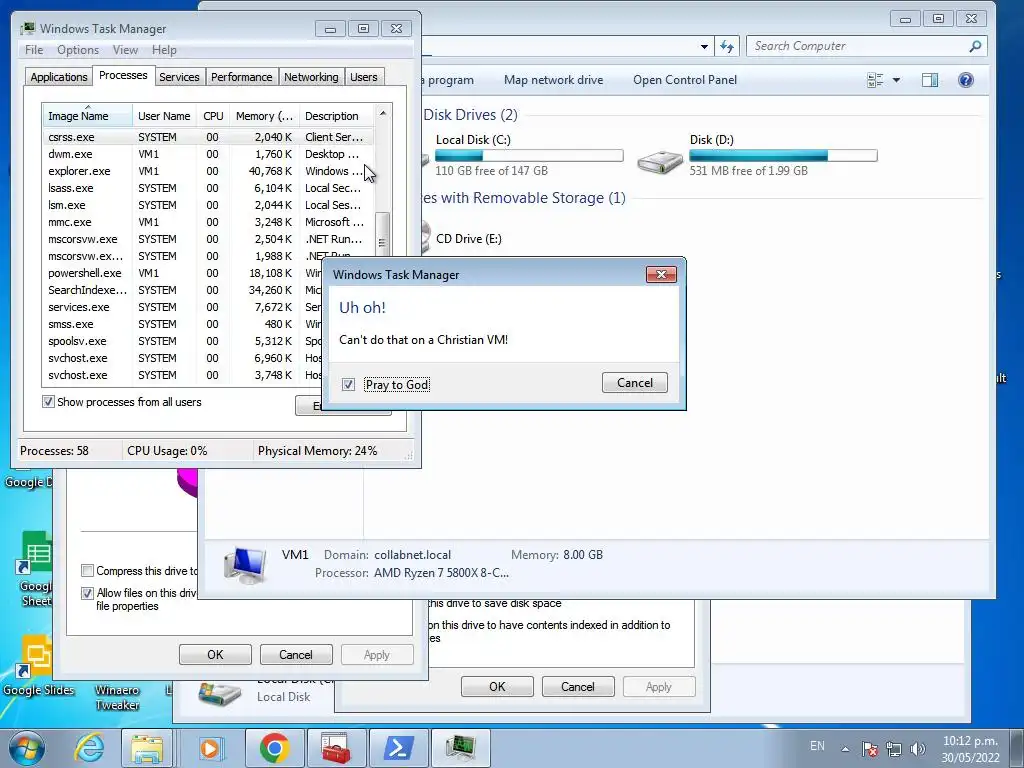Open the View menu in Task Manager
The width and height of the screenshot is (1024, 768).
[x=125, y=50]
